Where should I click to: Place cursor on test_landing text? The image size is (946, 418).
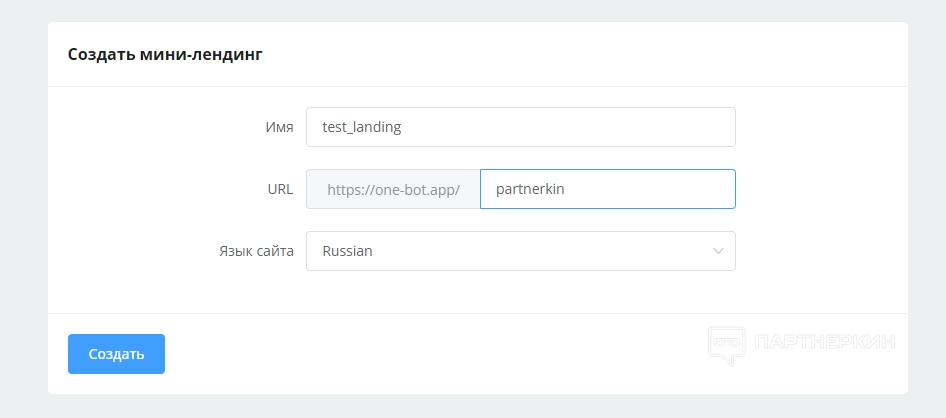tap(361, 127)
